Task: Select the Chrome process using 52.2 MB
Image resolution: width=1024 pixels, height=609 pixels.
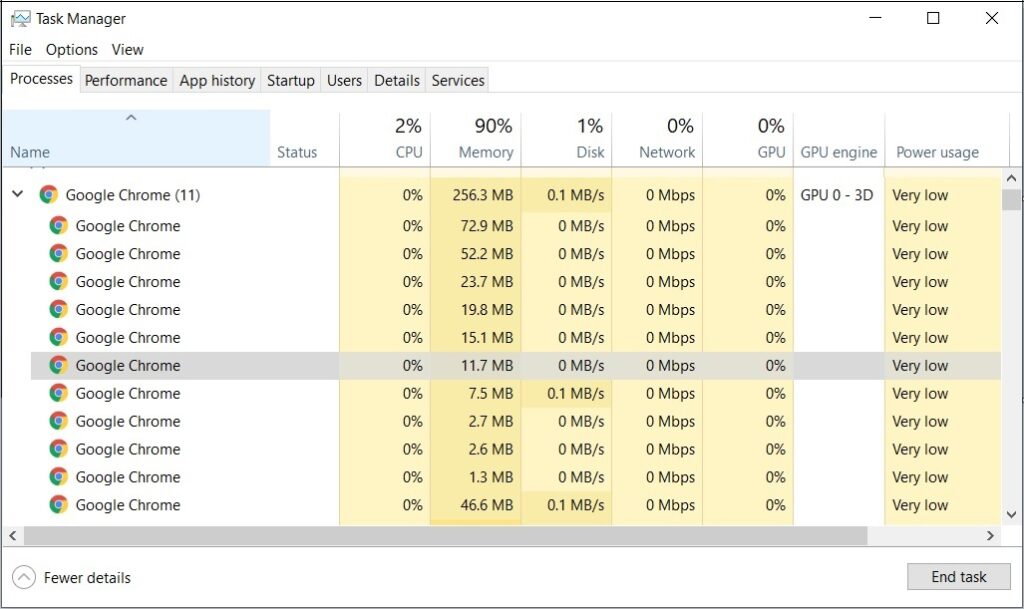Action: coord(127,254)
